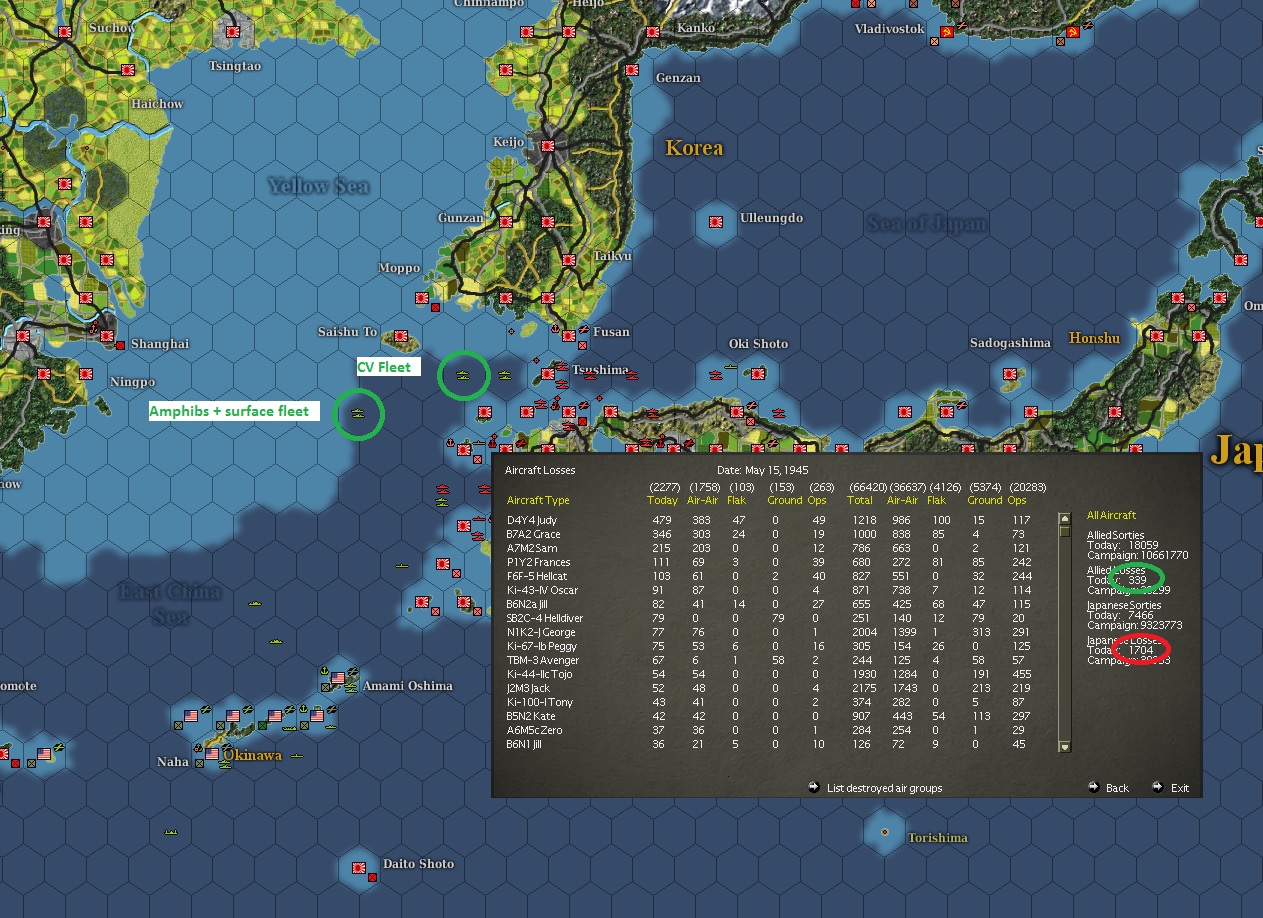
Task: Click the Japanese flag beside Haichow
Action: pos(128,70)
